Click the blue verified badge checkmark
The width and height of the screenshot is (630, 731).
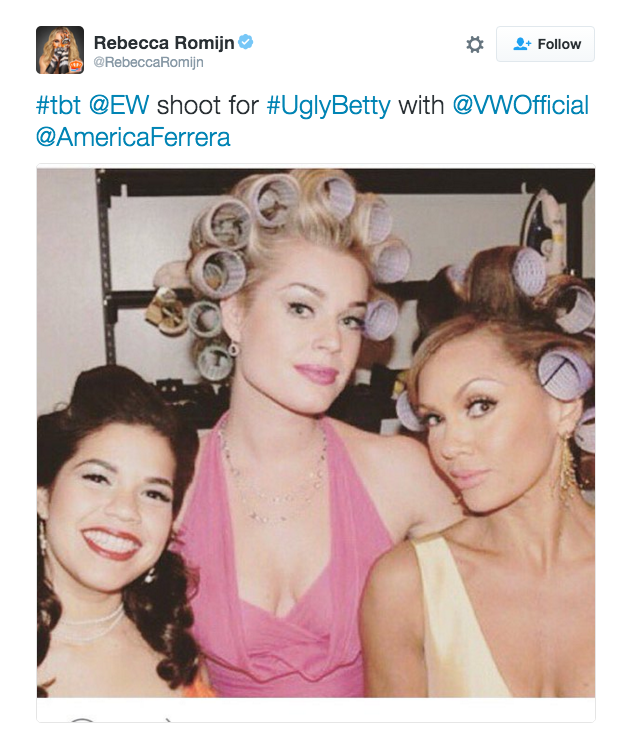point(246,42)
